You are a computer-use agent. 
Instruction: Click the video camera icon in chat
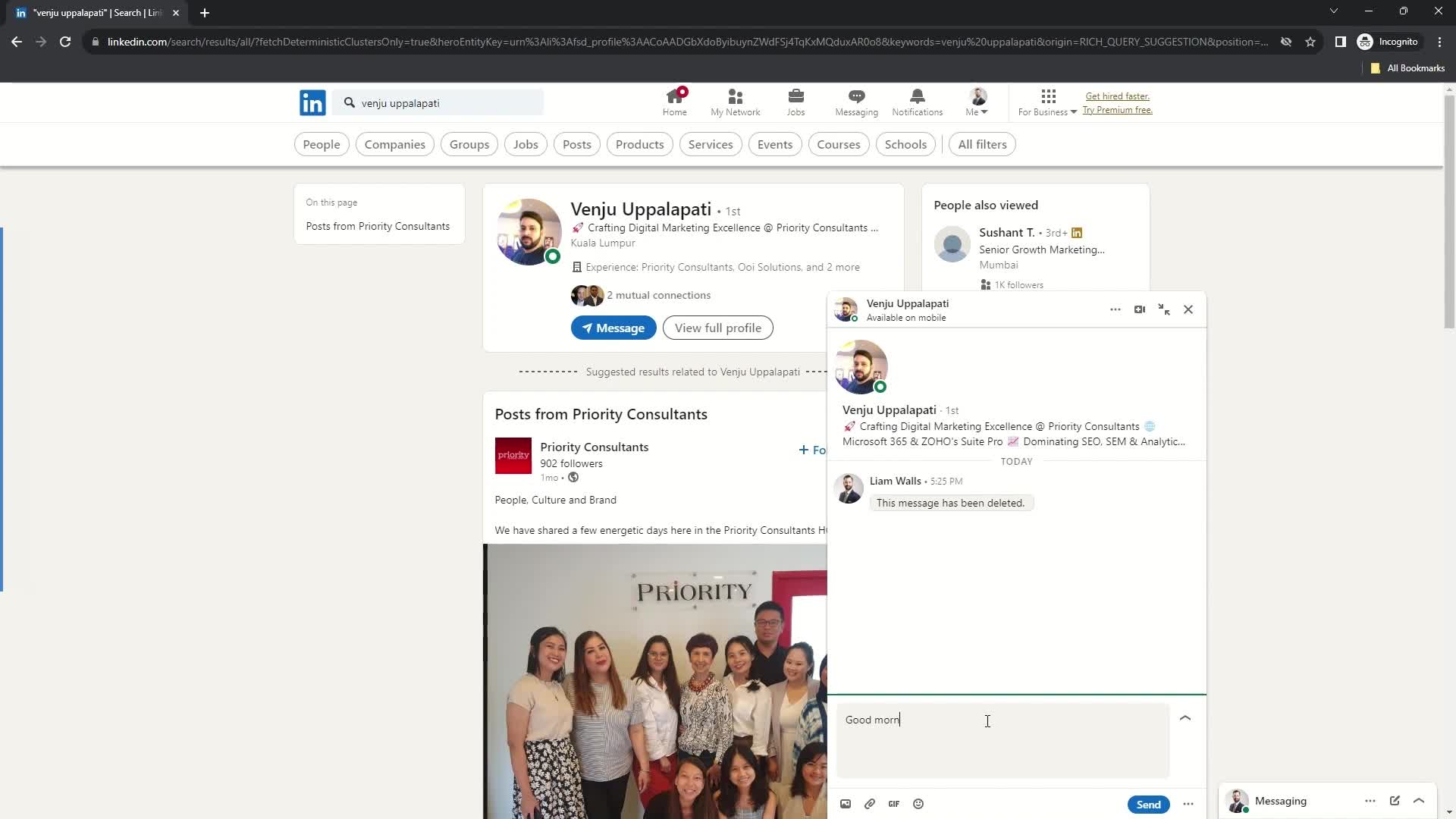coord(1140,309)
